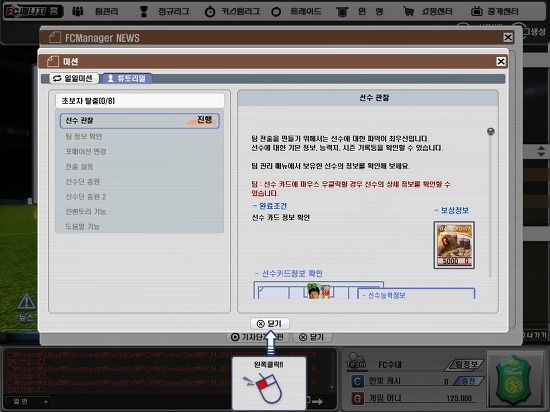The image size is (550, 412).
Task: Click the up-down arrows on the right edge
Action: tap(541, 151)
